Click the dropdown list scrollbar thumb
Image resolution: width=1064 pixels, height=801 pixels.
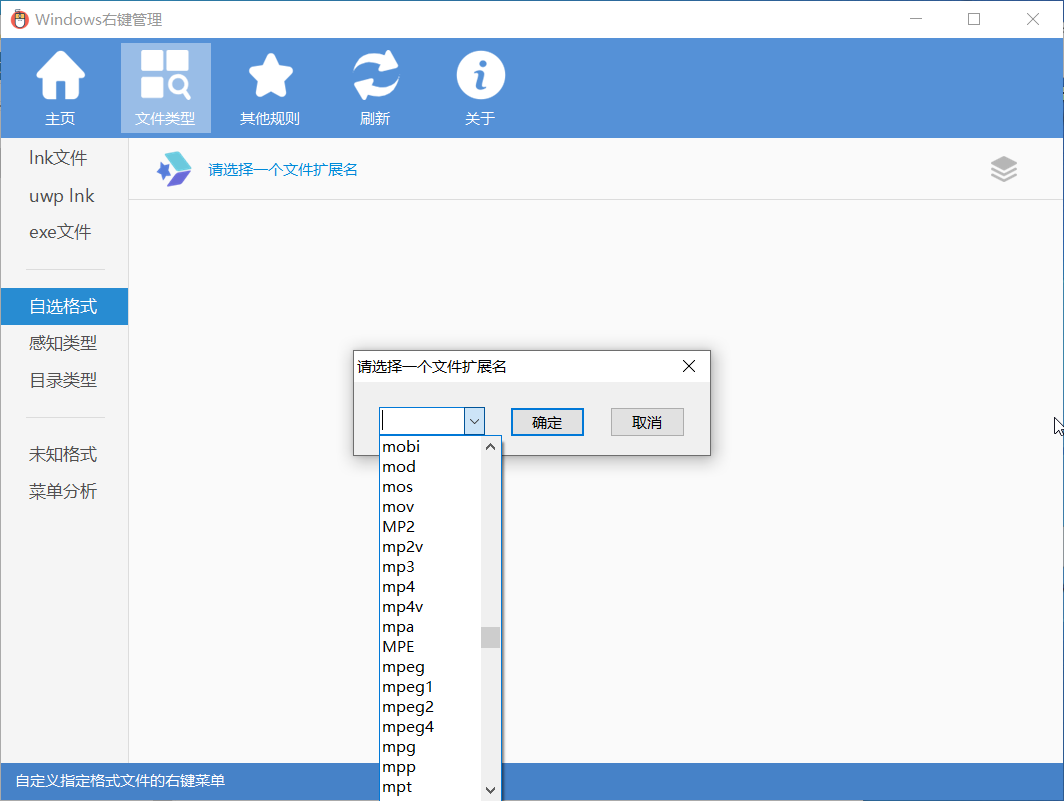pyautogui.click(x=491, y=637)
